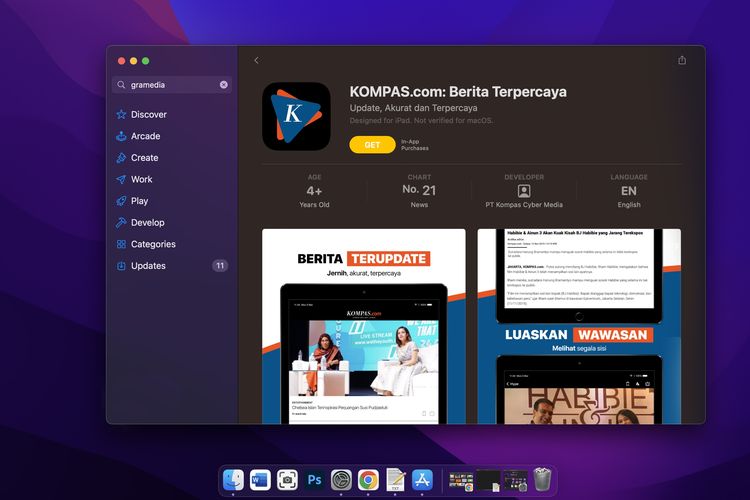
Task: Click the gramedia search field
Action: click(172, 85)
